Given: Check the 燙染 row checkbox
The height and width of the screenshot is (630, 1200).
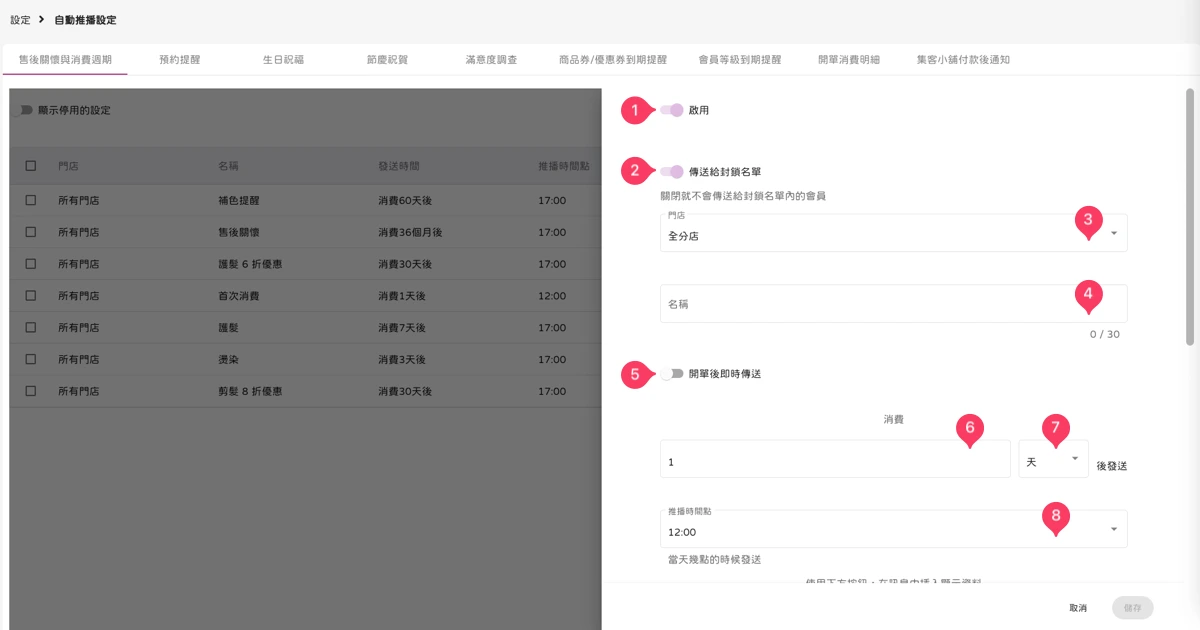Looking at the screenshot, I should (31, 359).
